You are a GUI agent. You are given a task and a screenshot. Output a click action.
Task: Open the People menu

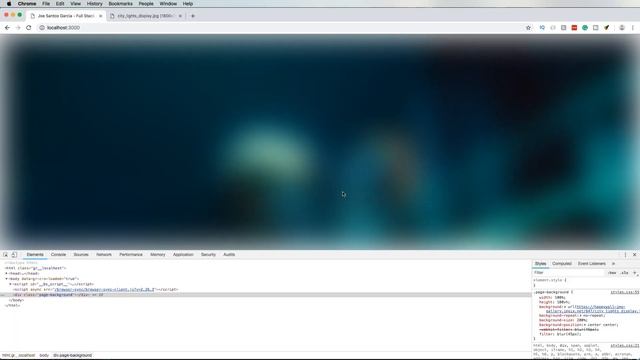(x=146, y=4)
